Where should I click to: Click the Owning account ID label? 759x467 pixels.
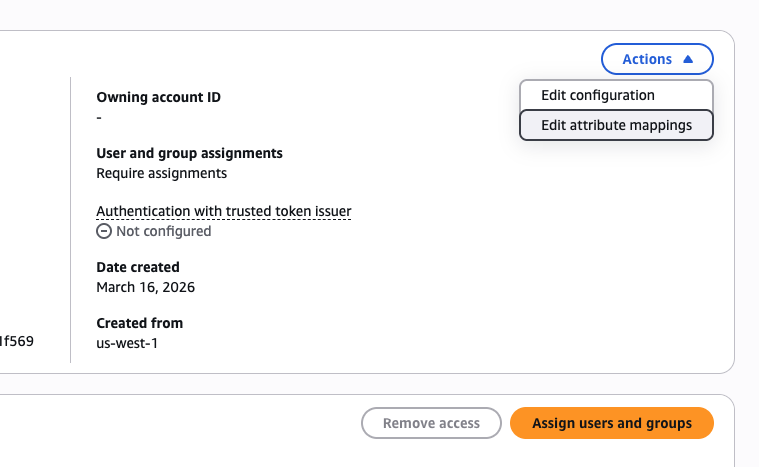[x=158, y=97]
